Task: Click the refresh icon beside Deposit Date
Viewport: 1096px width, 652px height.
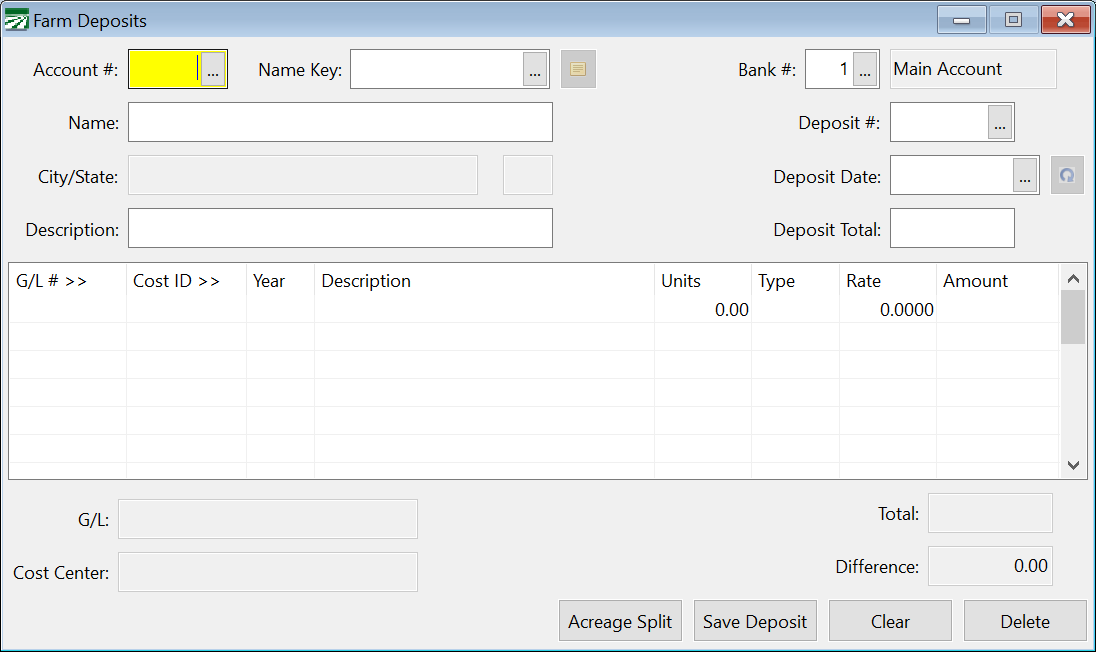Action: 1066,175
